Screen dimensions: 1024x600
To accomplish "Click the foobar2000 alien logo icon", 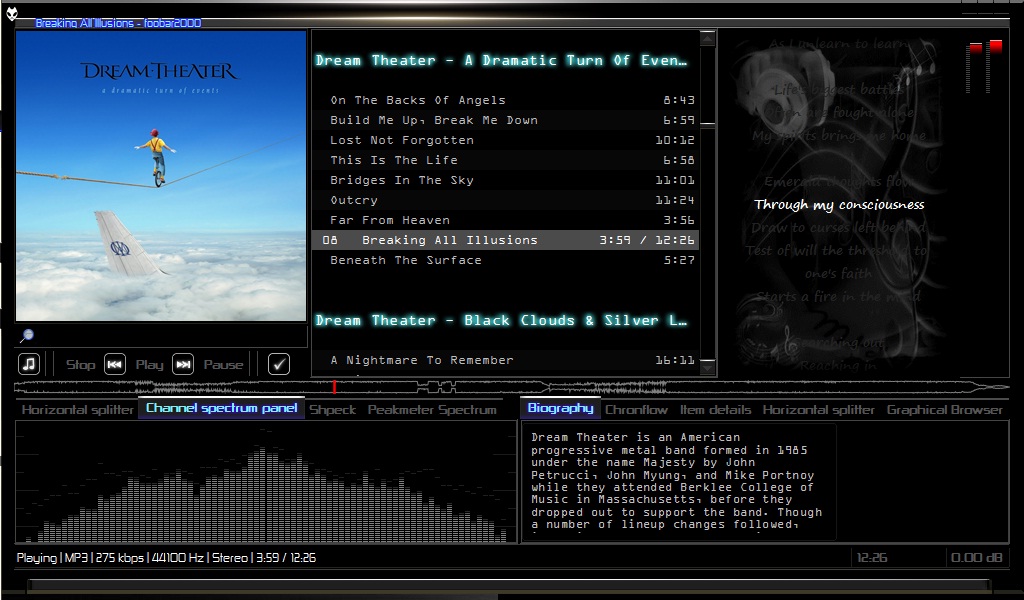I will click(x=12, y=13).
